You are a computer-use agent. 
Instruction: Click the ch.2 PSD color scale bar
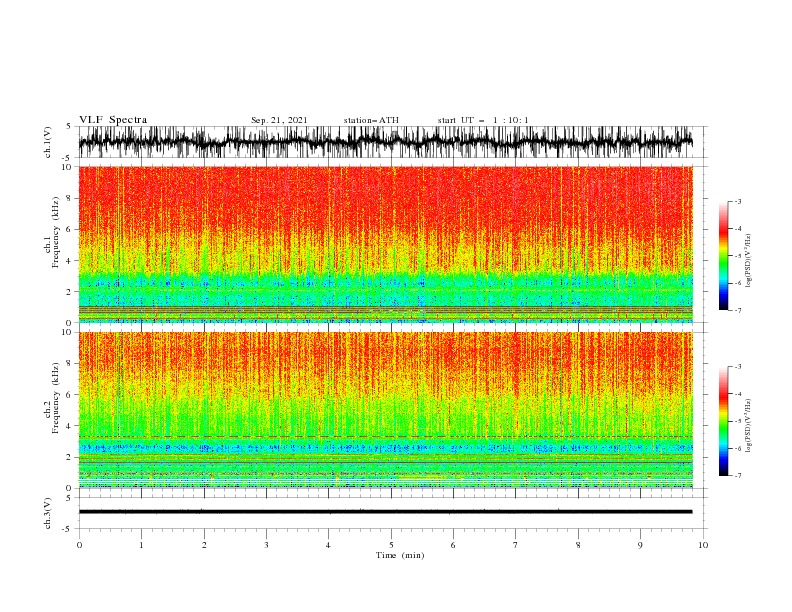(x=723, y=421)
